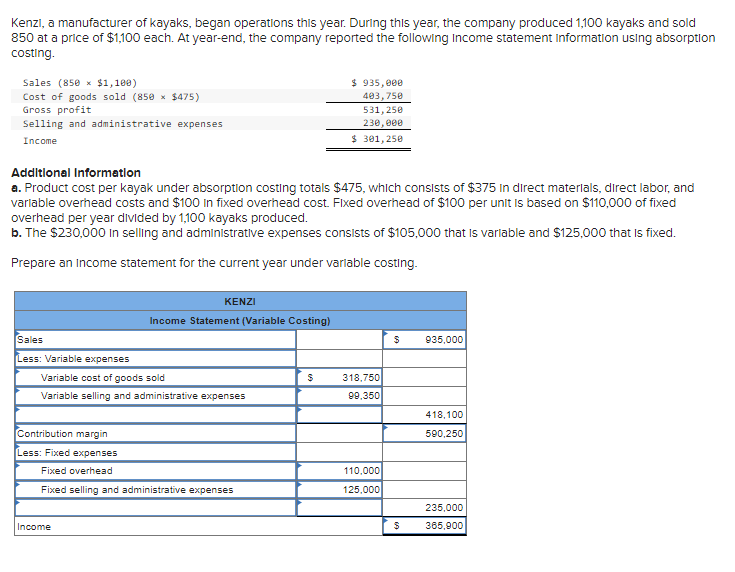
Task: Select the 'Less: Fixed expenses' label cell
Action: pos(155,452)
